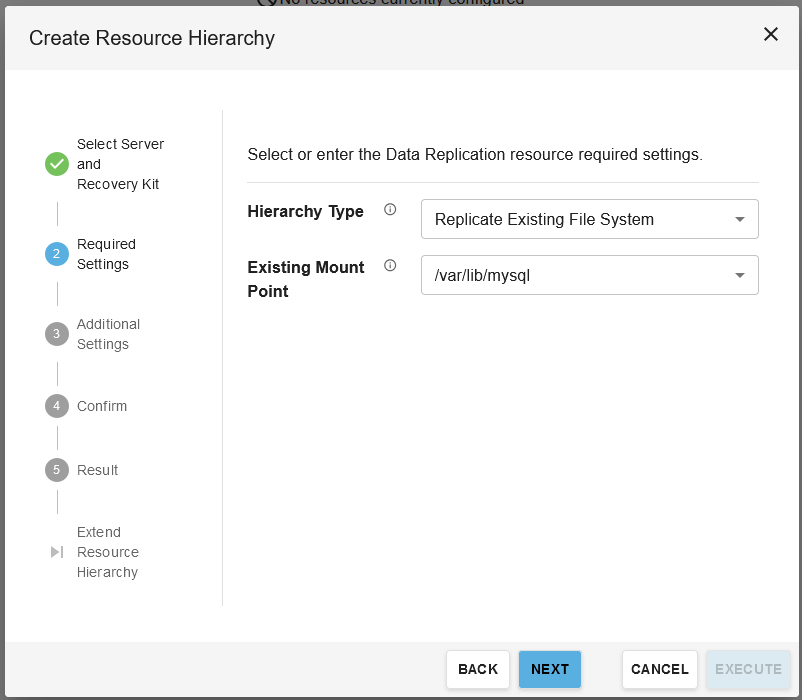The width and height of the screenshot is (802, 700).
Task: Click the Existing Mount Point info icon
Action: point(390,266)
